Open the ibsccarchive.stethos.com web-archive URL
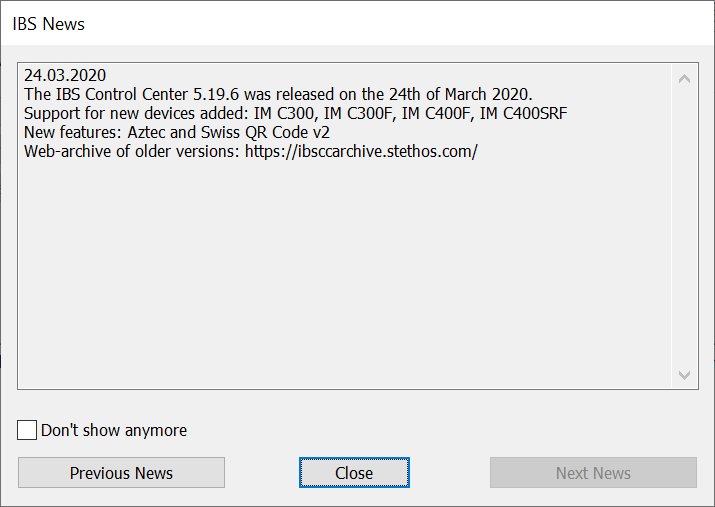Viewport: 715px width, 507px height. (361, 151)
